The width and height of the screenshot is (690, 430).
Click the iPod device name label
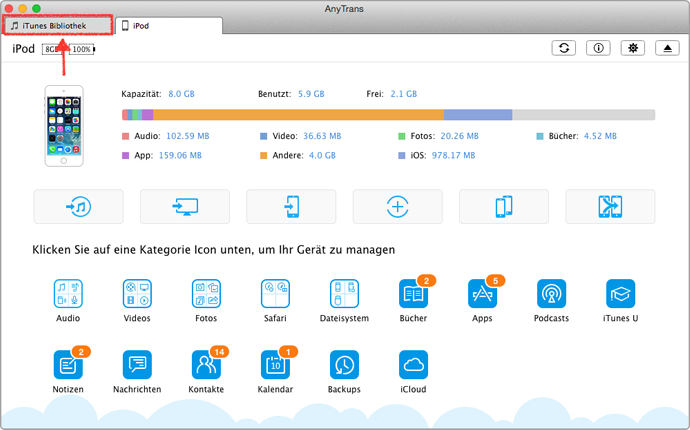23,49
